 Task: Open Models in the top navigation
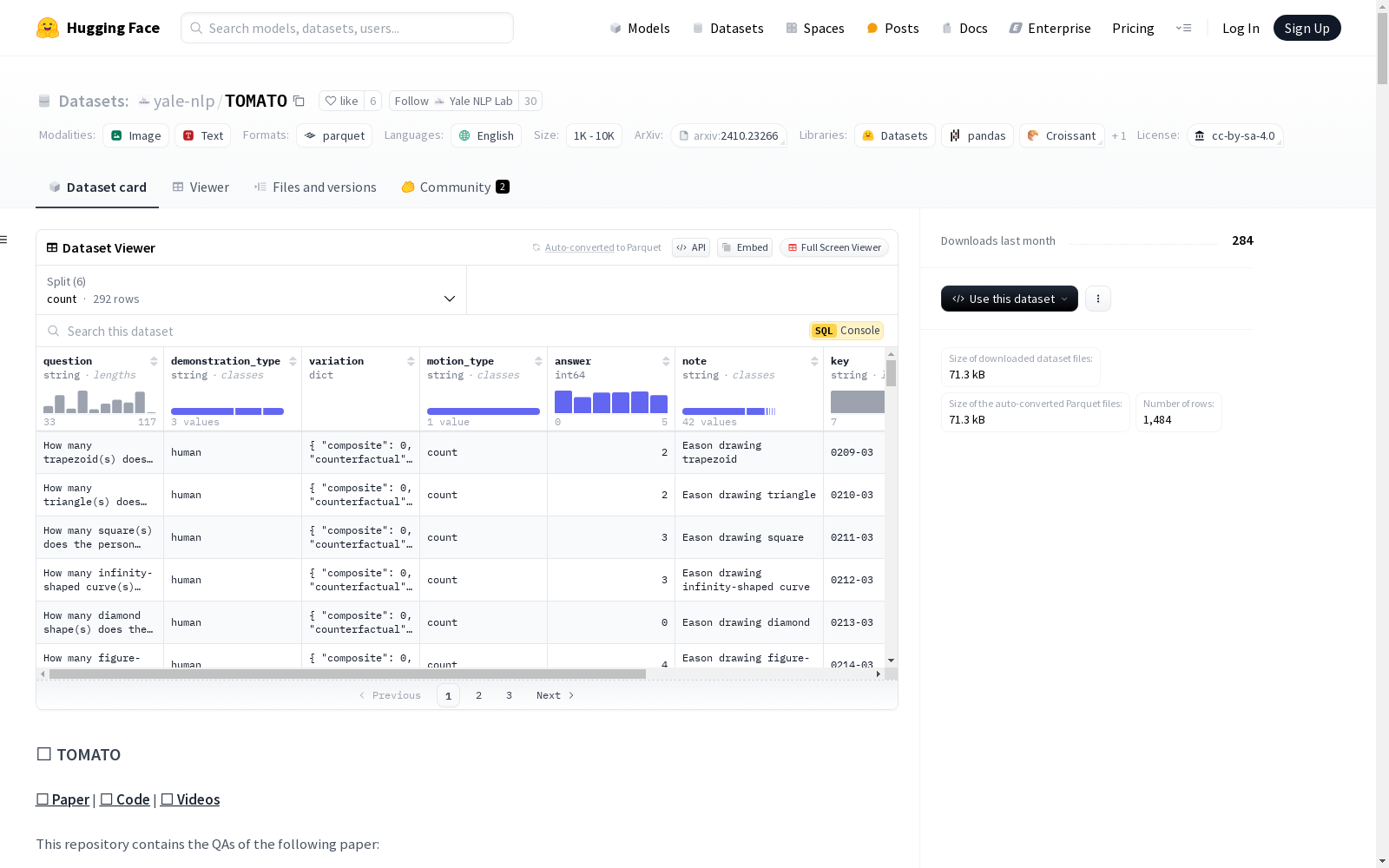tap(640, 28)
